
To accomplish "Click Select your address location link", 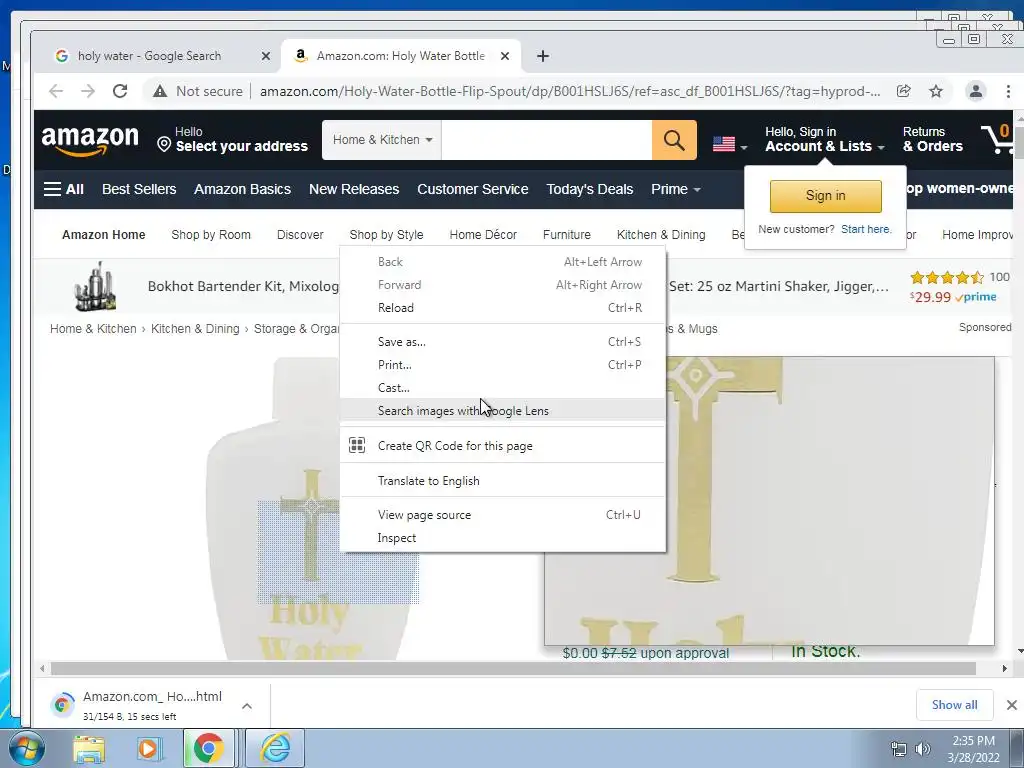I will (x=232, y=140).
